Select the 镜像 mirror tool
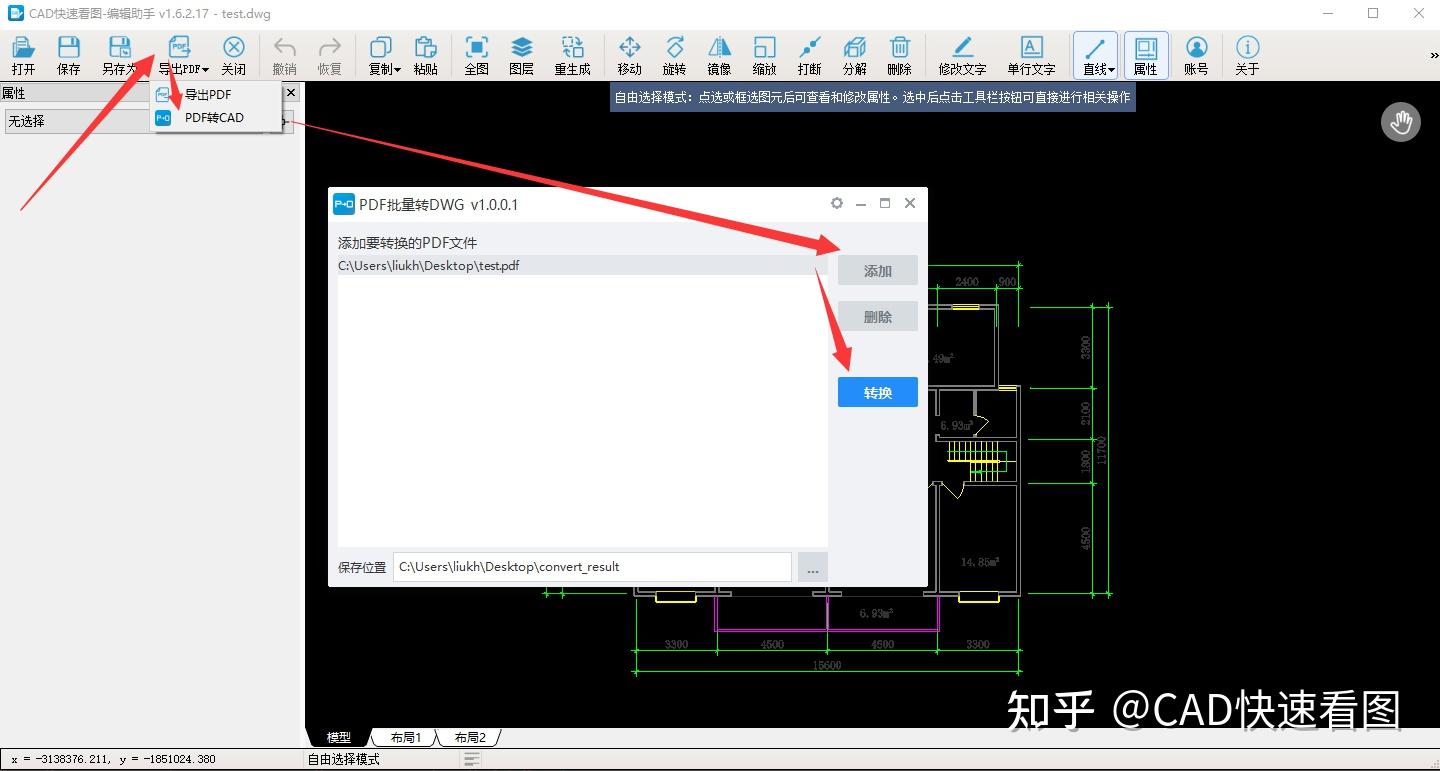 (x=718, y=55)
